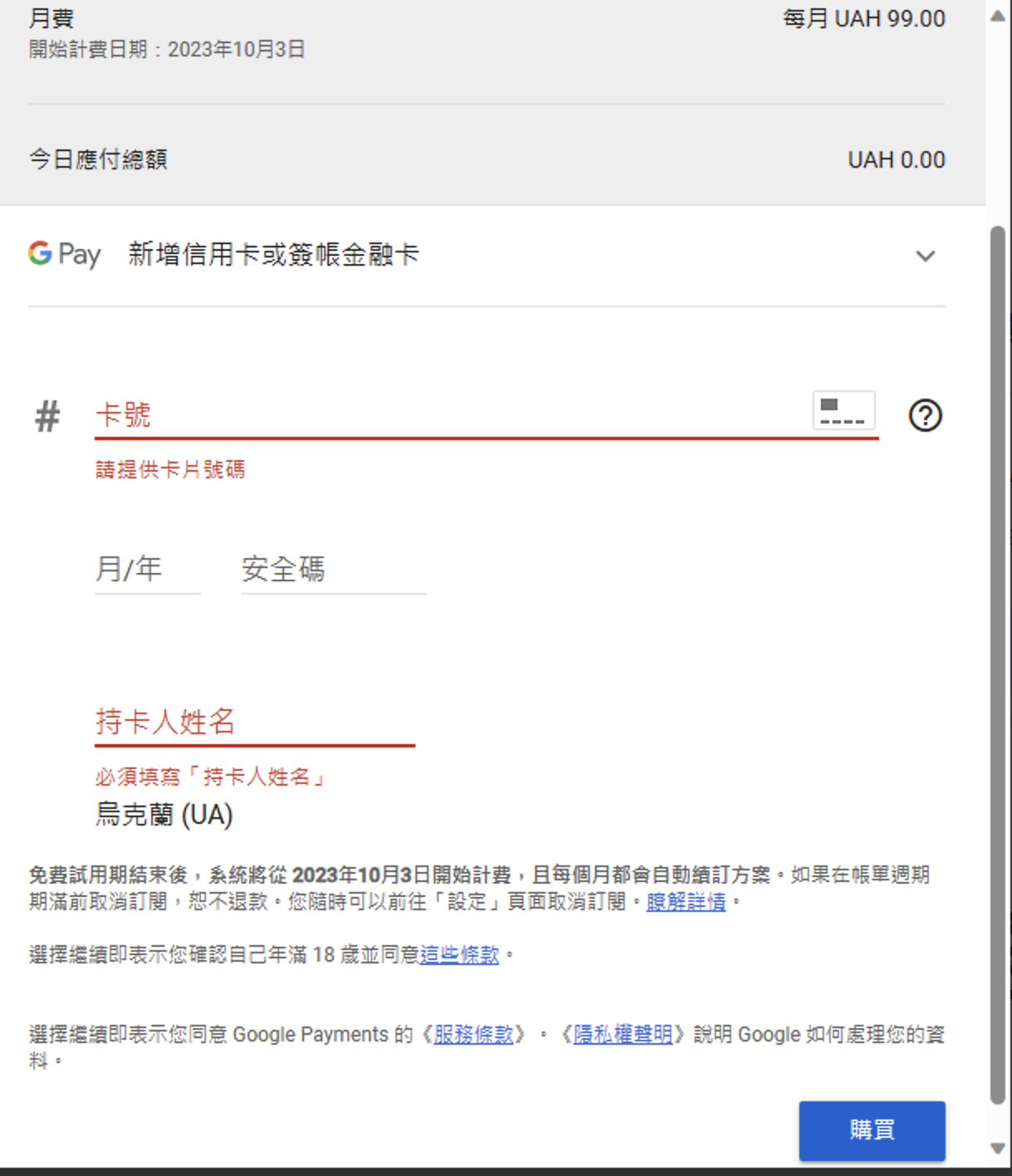
Task: Click the card type icon in card number field
Action: pyautogui.click(x=843, y=410)
